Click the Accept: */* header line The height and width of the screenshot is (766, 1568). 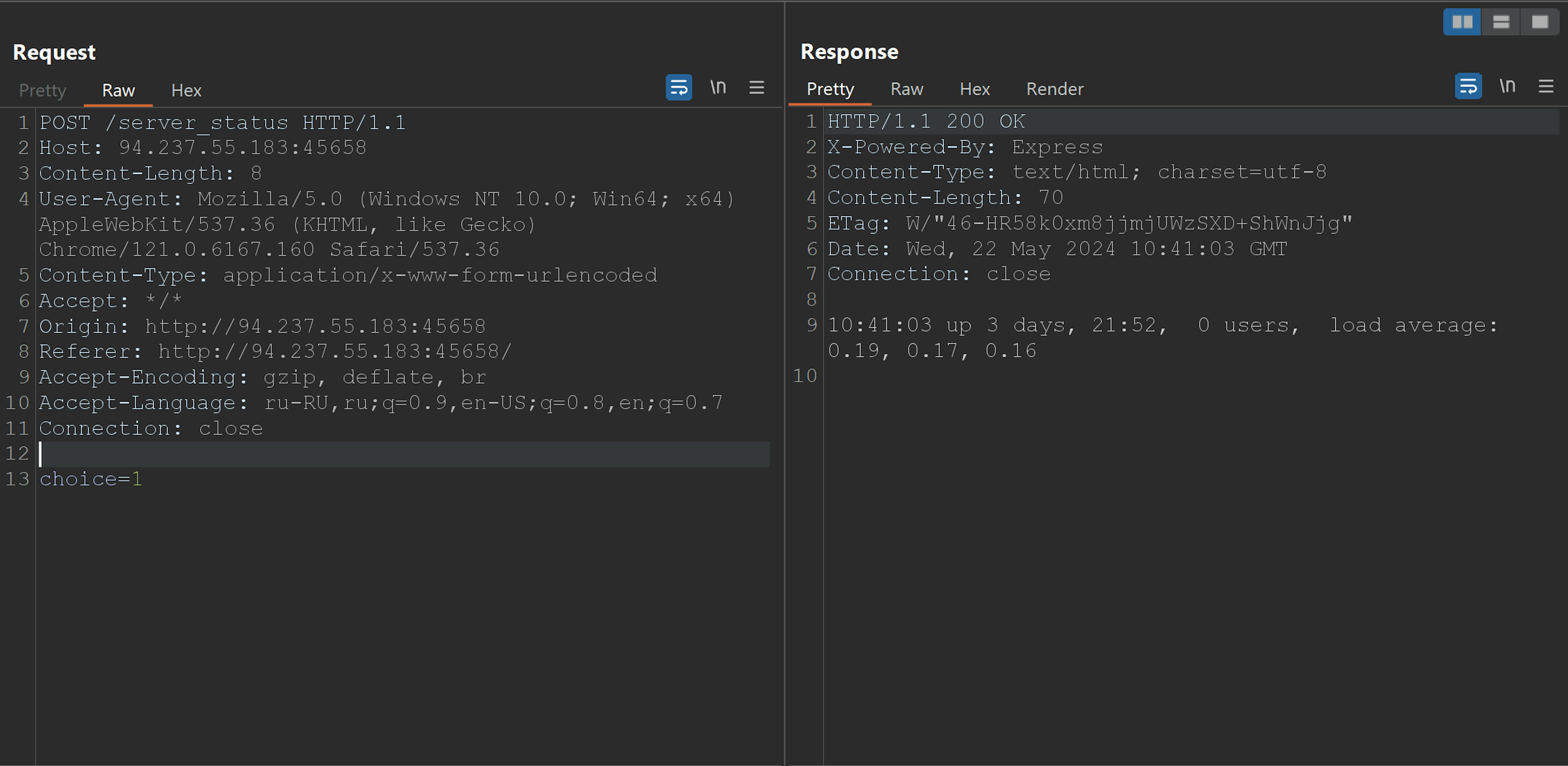[111, 301]
